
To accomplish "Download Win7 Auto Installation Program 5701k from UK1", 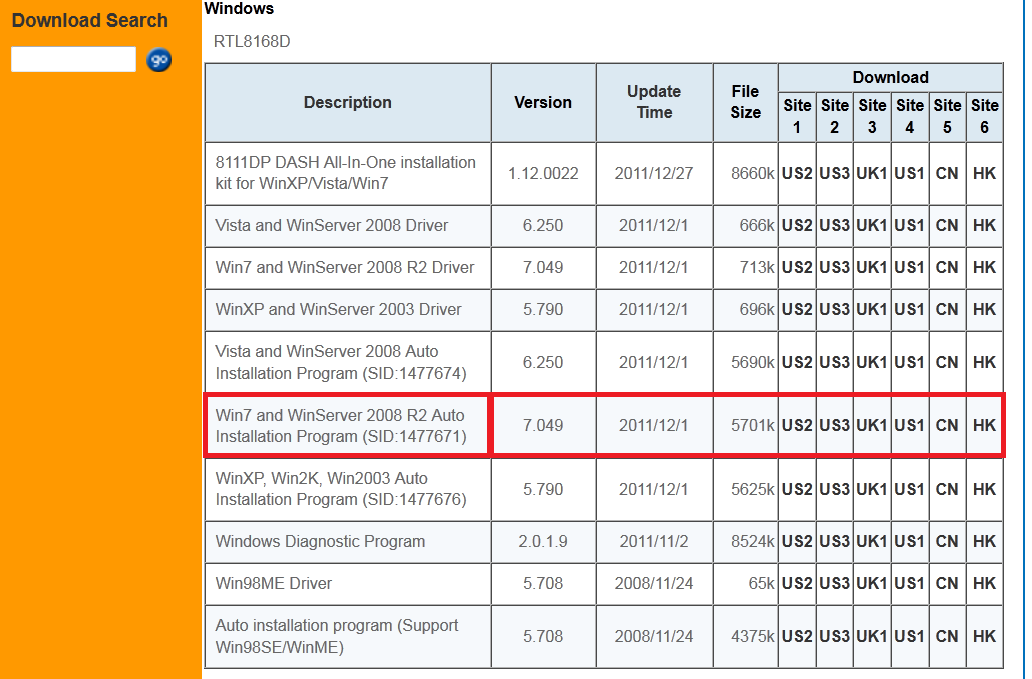I will coord(872,426).
